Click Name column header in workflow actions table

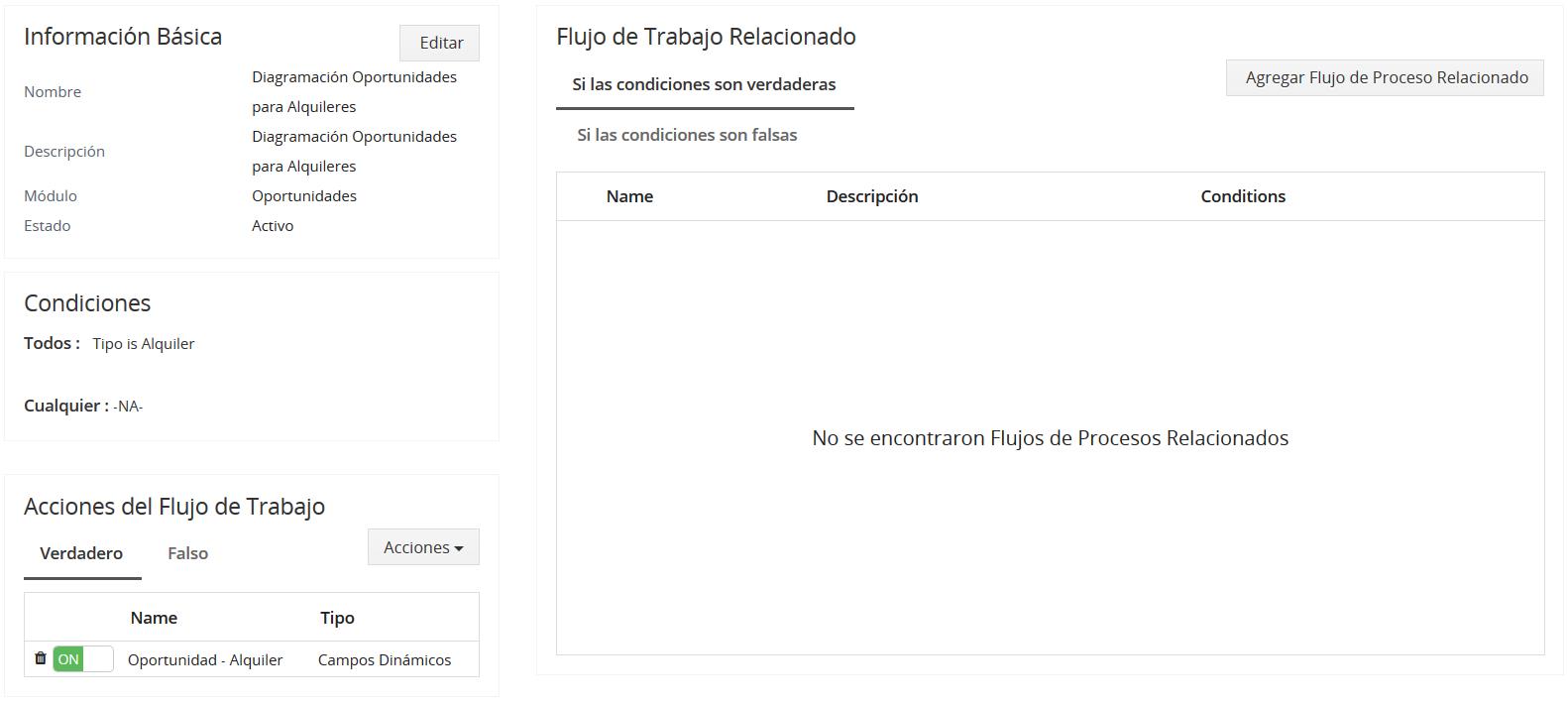154,618
